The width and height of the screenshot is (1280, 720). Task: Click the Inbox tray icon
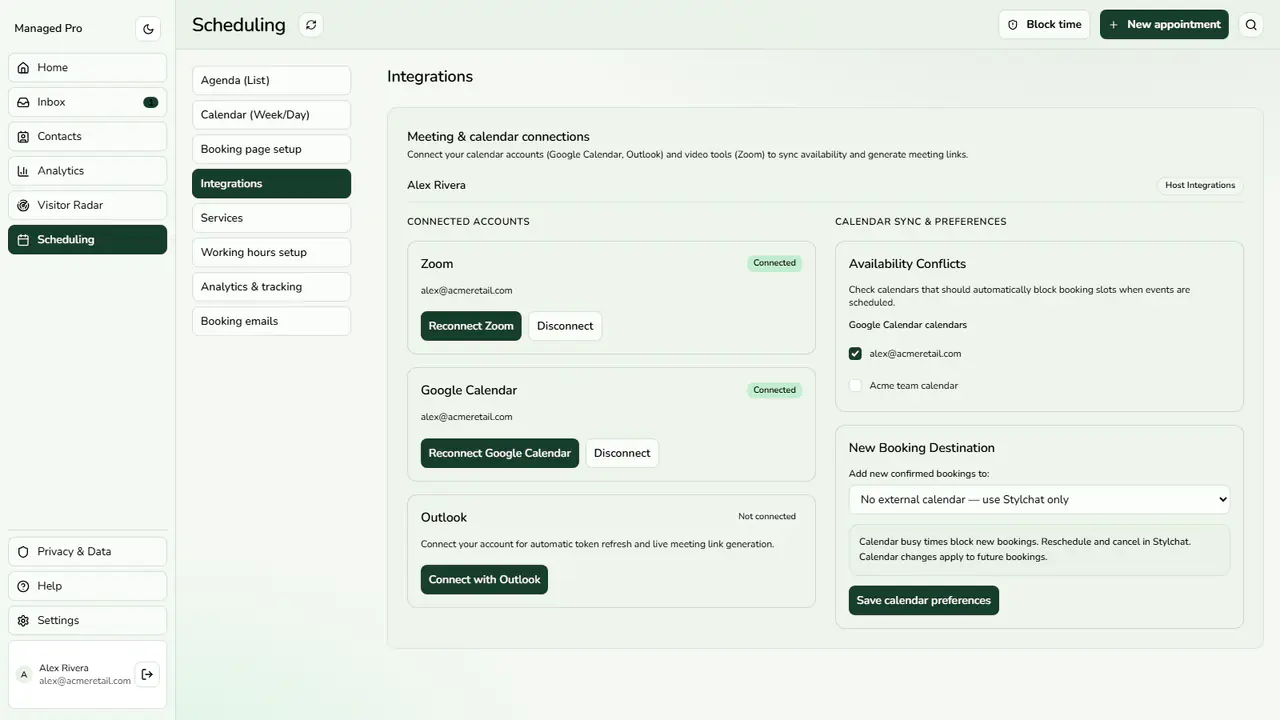point(23,102)
